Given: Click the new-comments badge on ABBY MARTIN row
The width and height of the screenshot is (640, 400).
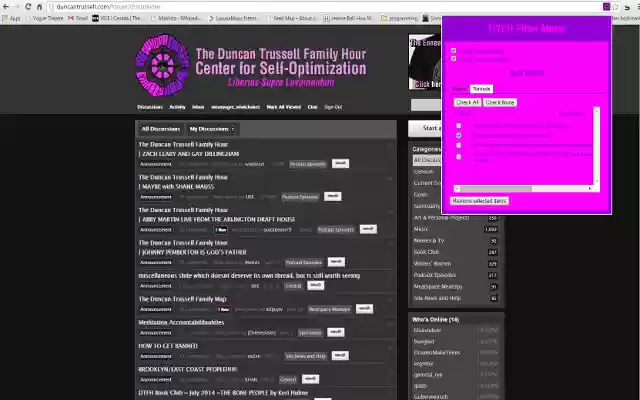Looking at the screenshot, I should click(221, 230).
